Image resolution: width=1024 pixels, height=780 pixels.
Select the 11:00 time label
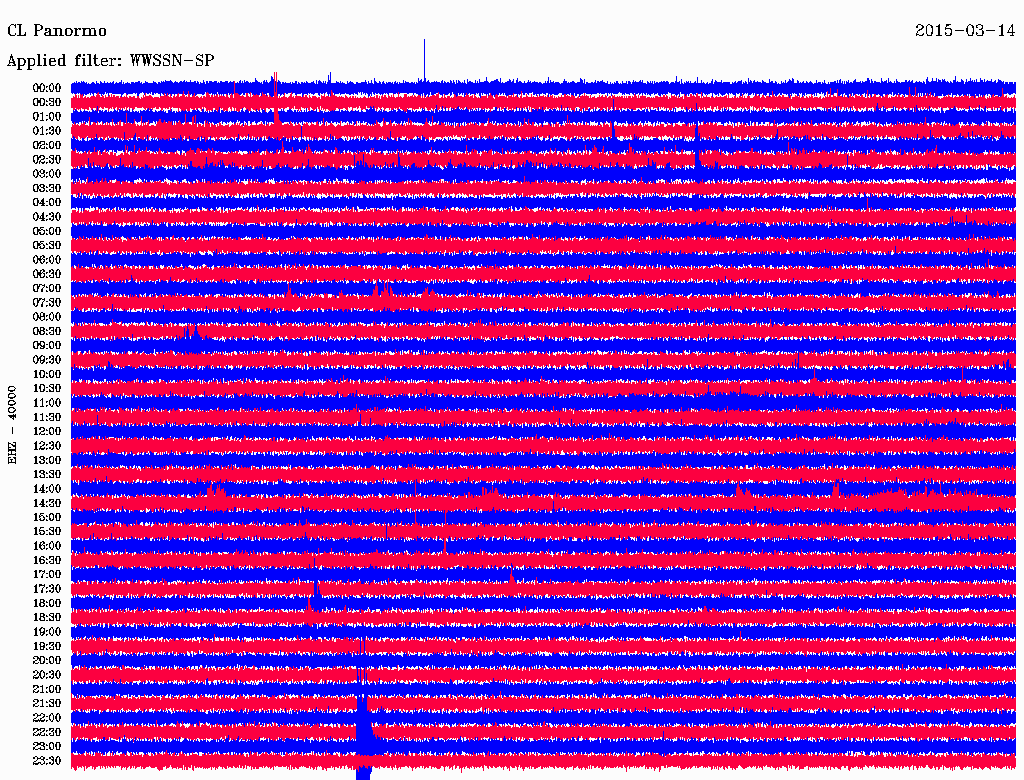click(x=47, y=403)
